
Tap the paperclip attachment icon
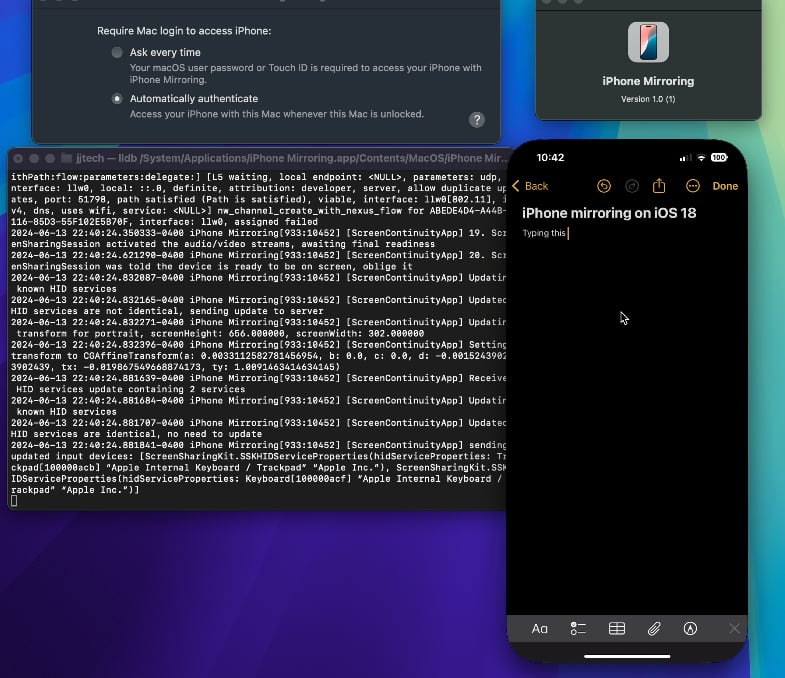(x=654, y=629)
